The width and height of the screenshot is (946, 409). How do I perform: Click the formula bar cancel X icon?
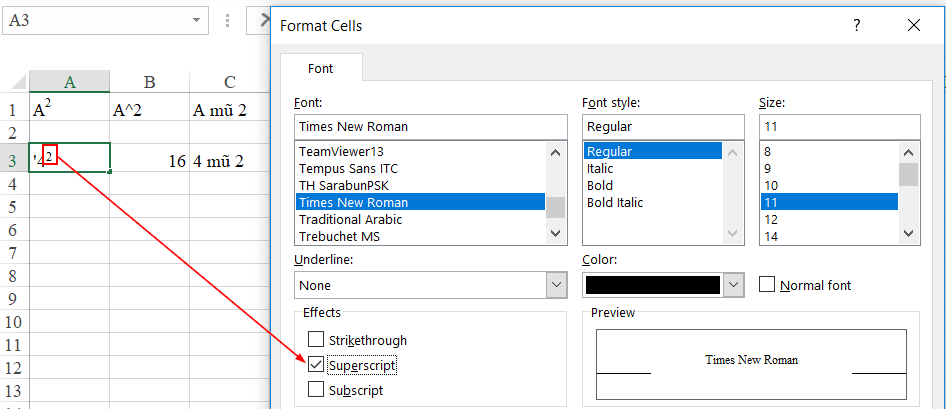265,20
